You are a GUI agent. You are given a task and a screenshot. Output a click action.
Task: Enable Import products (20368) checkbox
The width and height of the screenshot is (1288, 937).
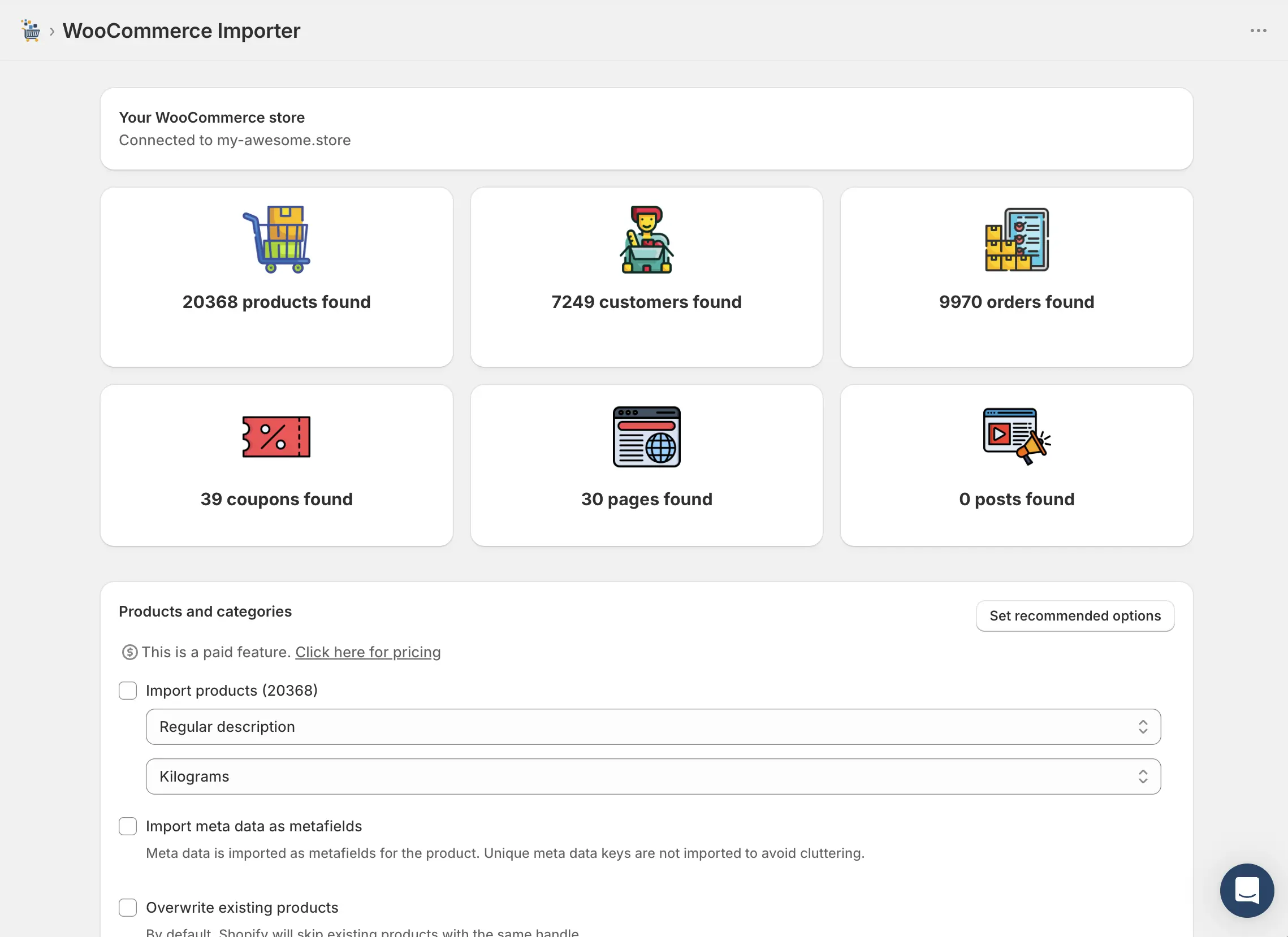coord(128,691)
